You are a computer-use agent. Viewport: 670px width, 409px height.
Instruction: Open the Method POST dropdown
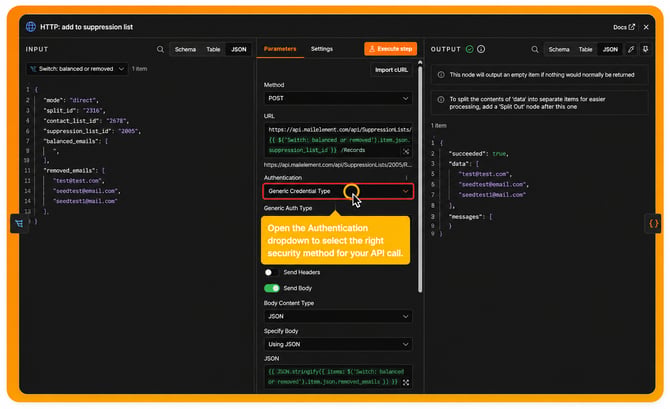click(x=338, y=98)
